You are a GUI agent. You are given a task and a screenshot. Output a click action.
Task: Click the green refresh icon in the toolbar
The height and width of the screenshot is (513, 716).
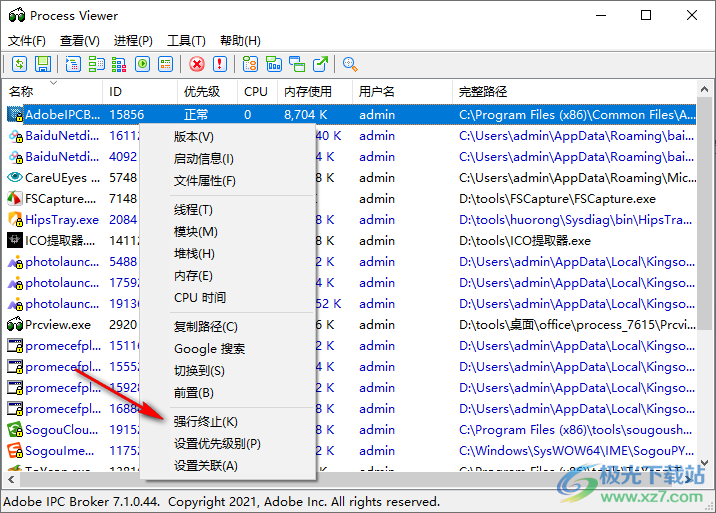(x=19, y=64)
